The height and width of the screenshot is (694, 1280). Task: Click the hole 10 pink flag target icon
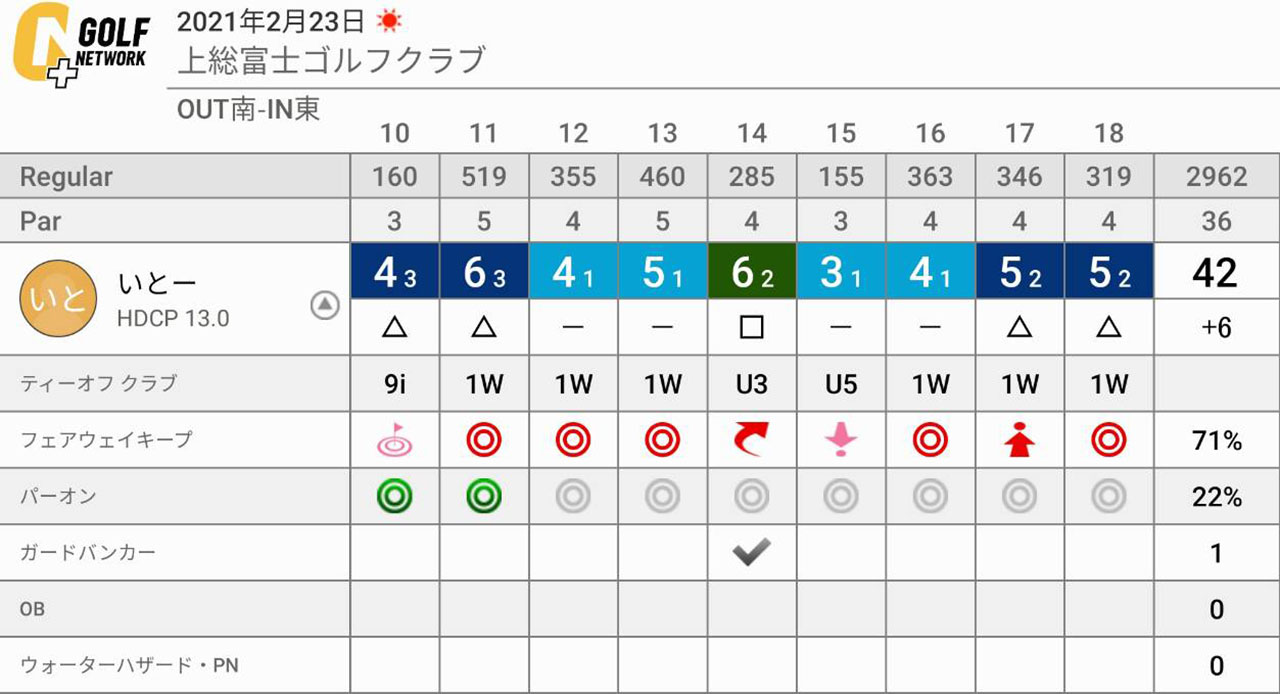pyautogui.click(x=394, y=439)
